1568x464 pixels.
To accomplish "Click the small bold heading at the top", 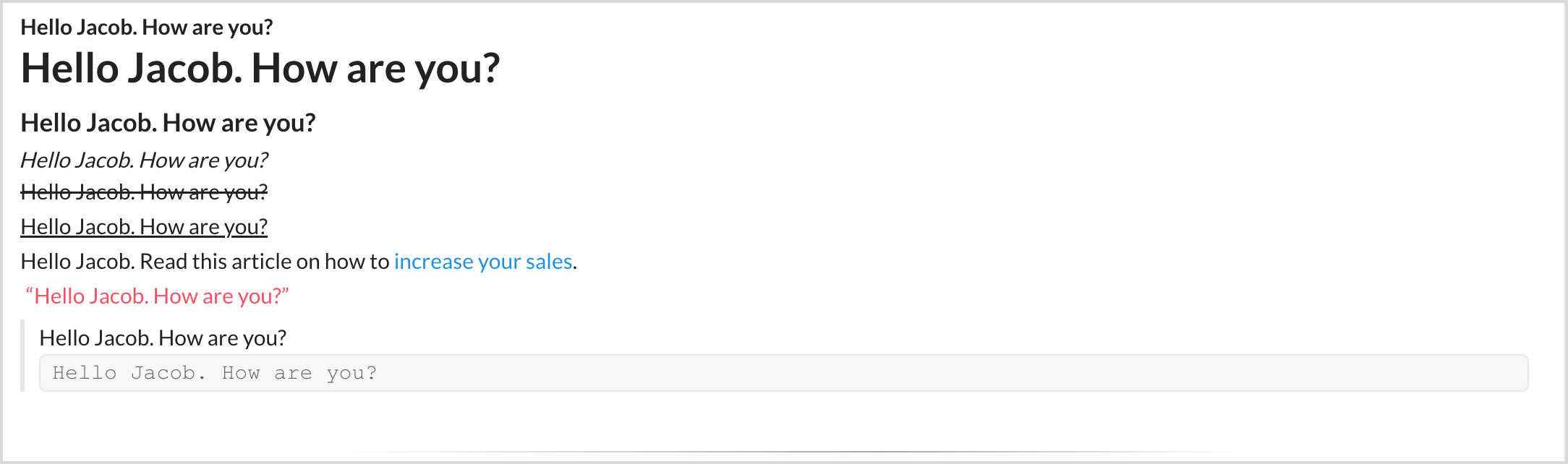I will click(x=147, y=27).
